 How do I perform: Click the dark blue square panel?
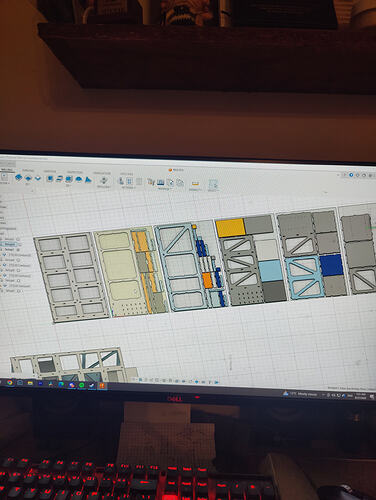[331, 265]
